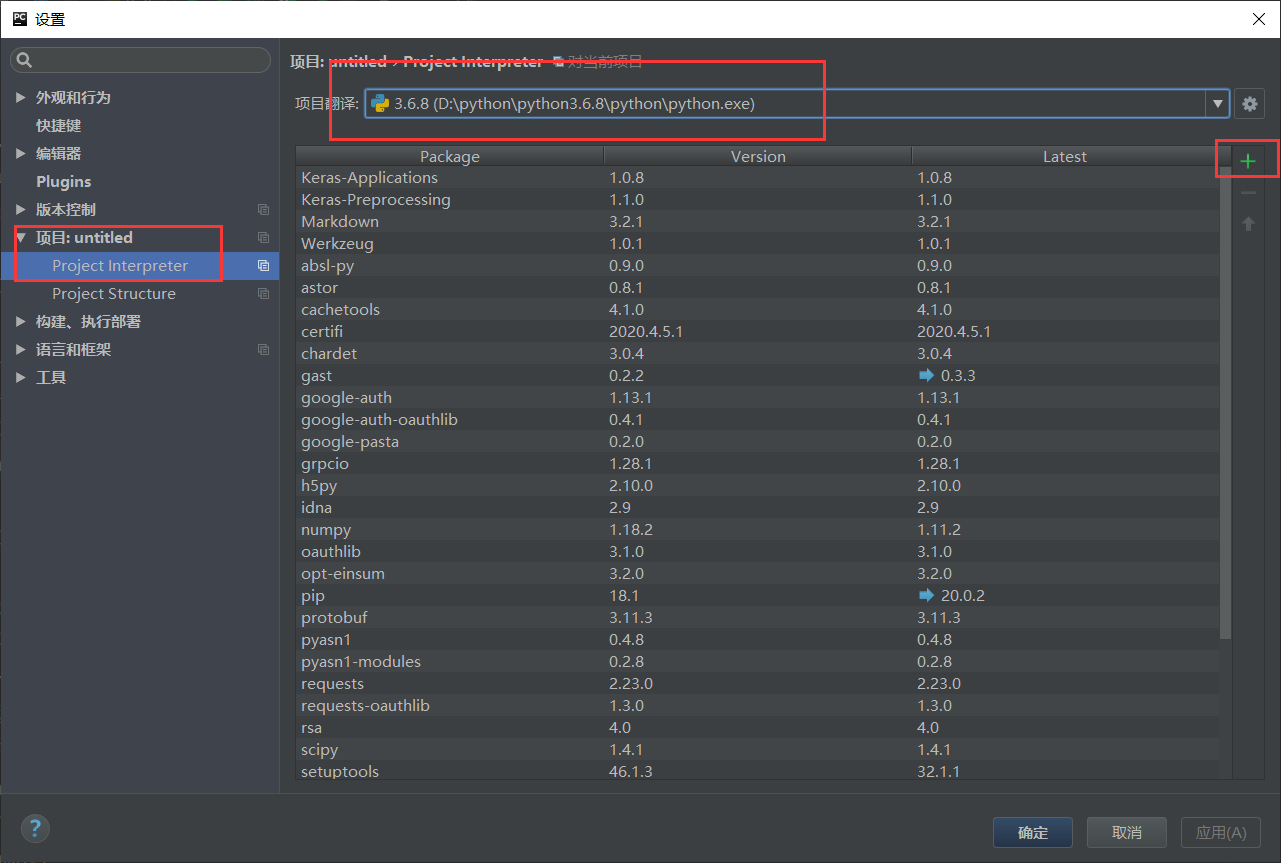1281x863 pixels.
Task: Click update arrow icon in pip row
Action: (x=925, y=596)
